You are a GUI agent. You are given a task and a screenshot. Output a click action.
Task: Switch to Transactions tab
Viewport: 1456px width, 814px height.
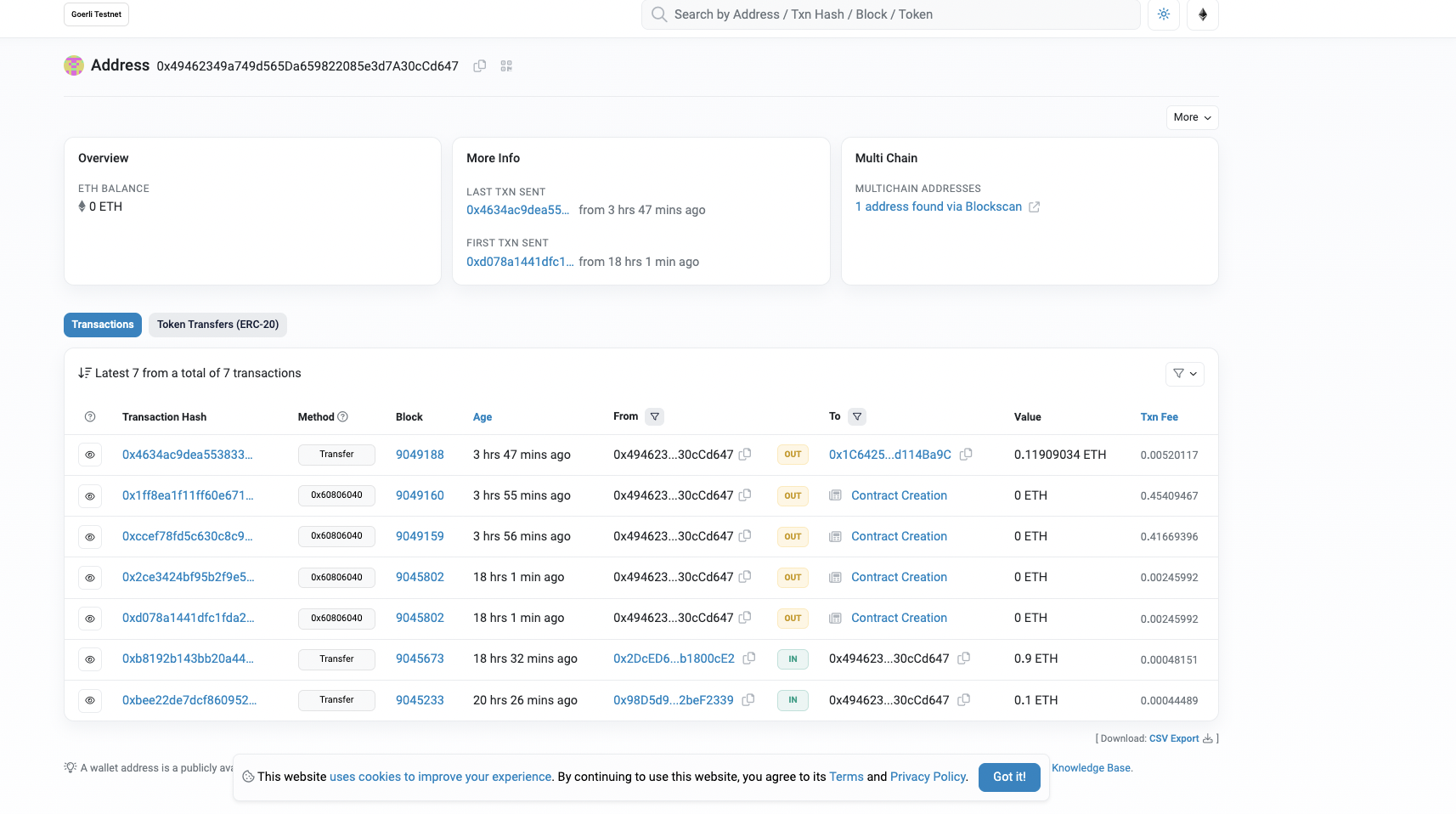pos(103,325)
